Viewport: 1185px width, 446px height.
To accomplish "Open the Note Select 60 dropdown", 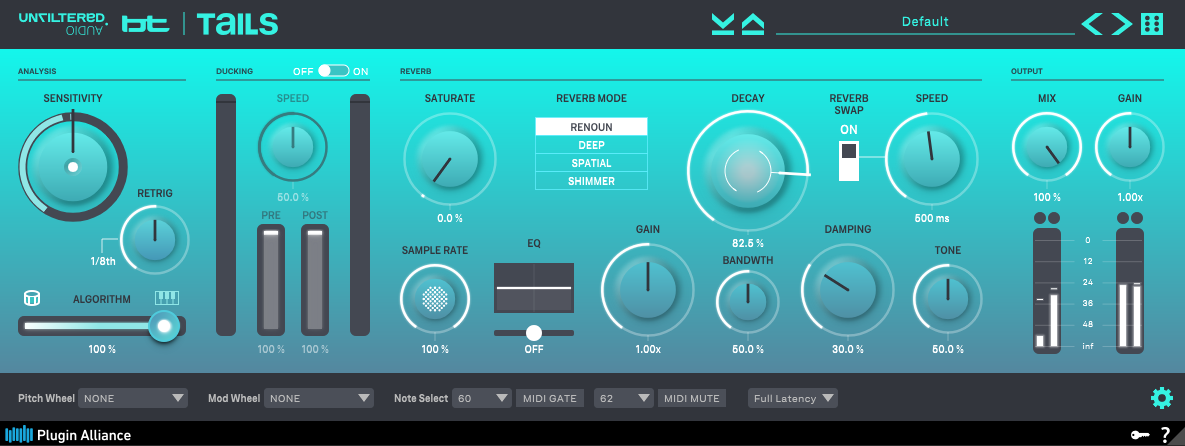I will click(x=482, y=398).
